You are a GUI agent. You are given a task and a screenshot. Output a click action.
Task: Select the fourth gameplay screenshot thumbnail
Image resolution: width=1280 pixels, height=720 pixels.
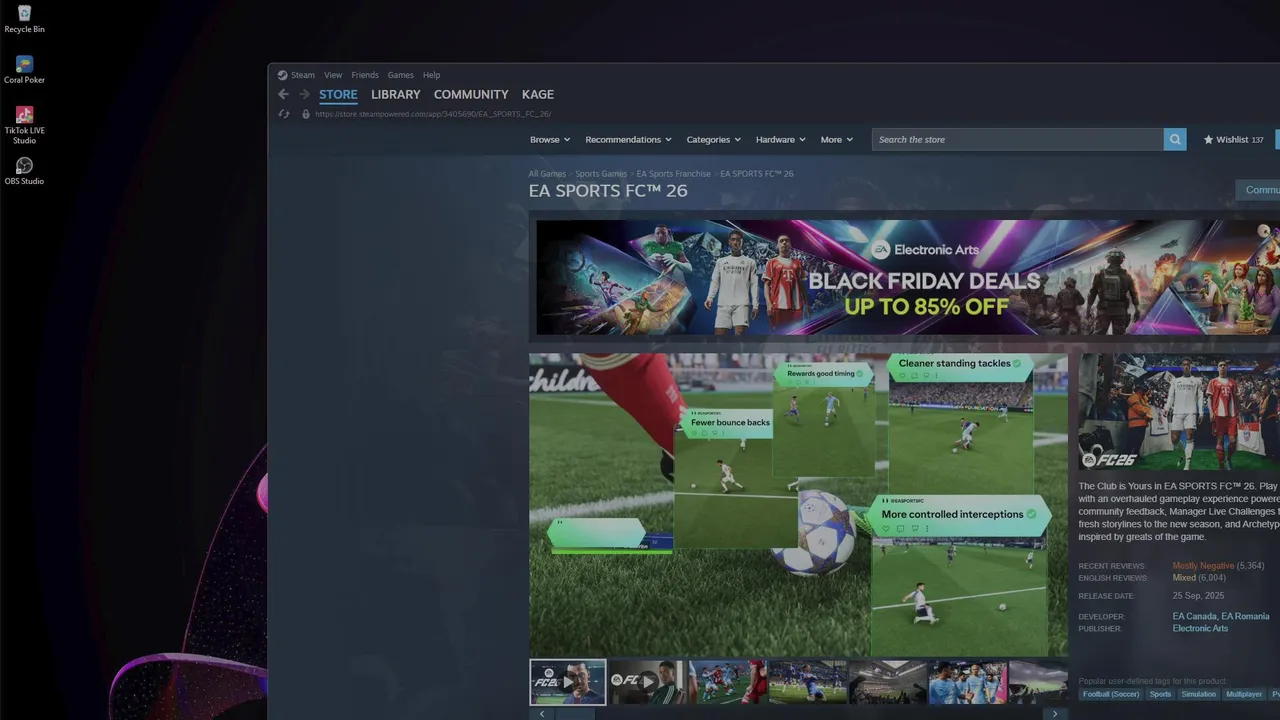(808, 682)
